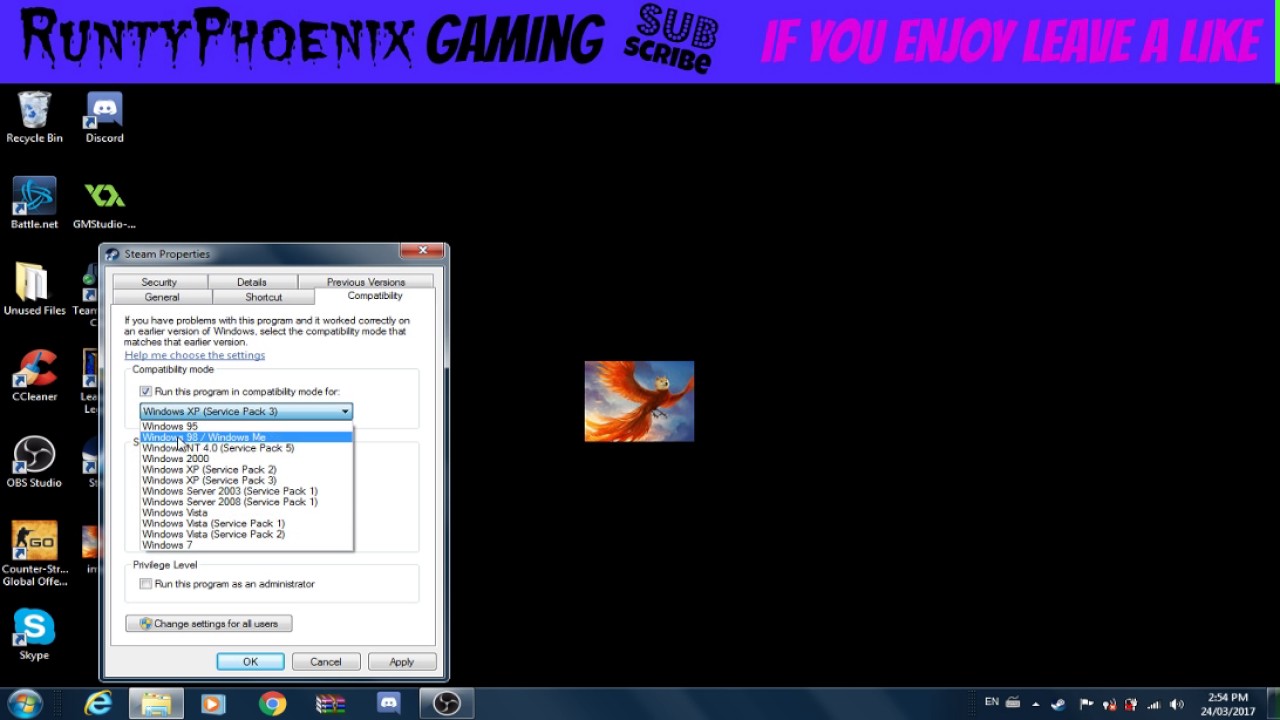Collapse the compatibility mode dropdown
1280x720 pixels.
tap(345, 411)
